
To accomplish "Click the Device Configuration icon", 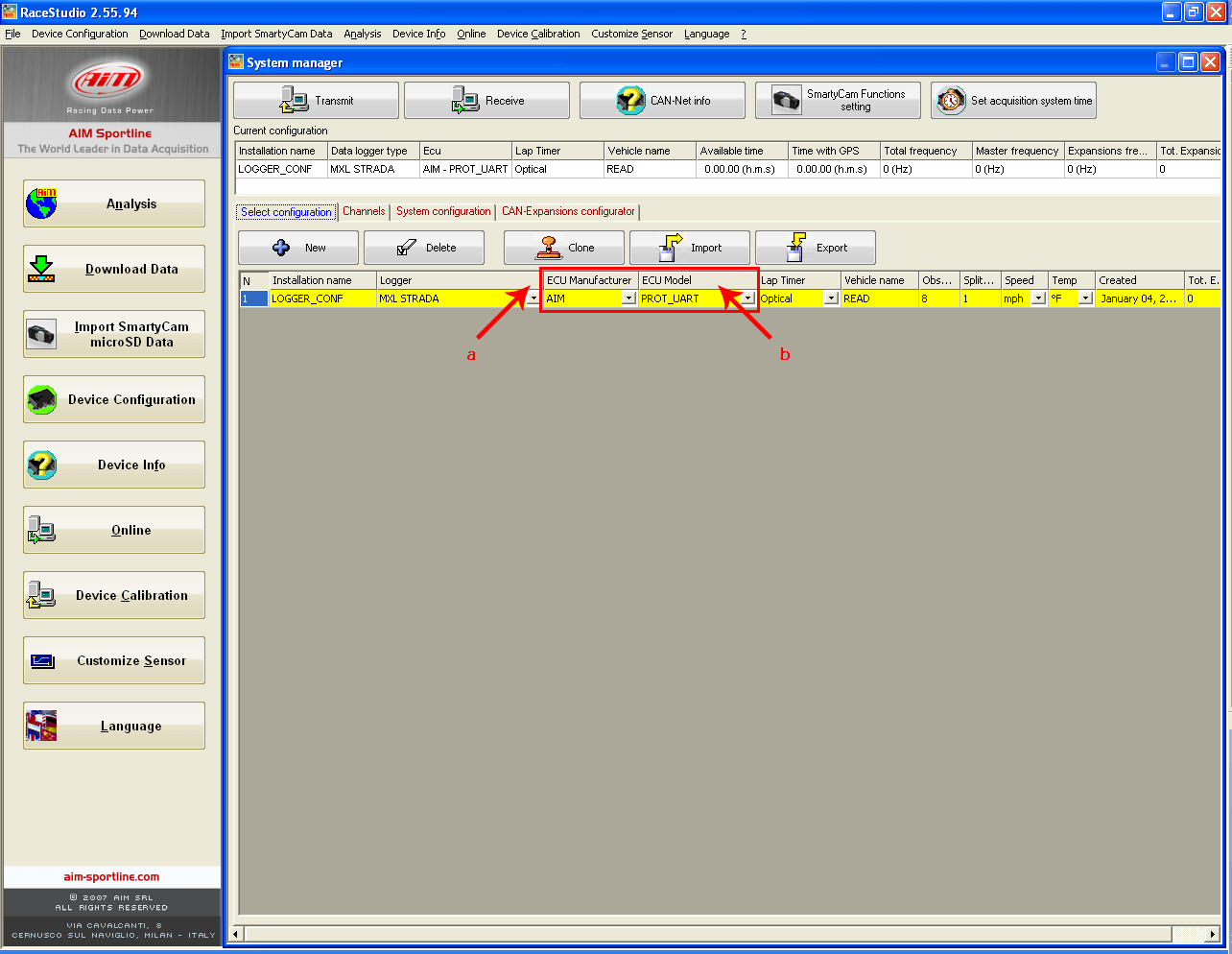I will click(x=41, y=399).
